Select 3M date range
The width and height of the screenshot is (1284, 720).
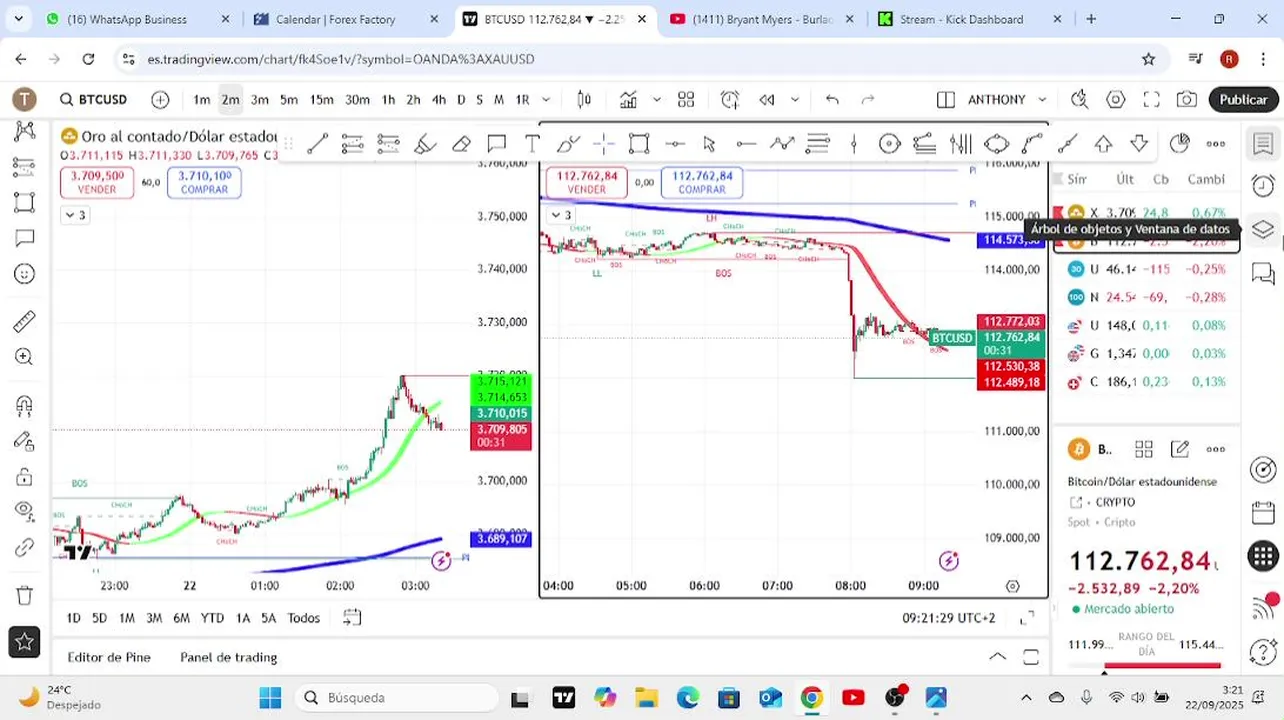pyautogui.click(x=154, y=618)
